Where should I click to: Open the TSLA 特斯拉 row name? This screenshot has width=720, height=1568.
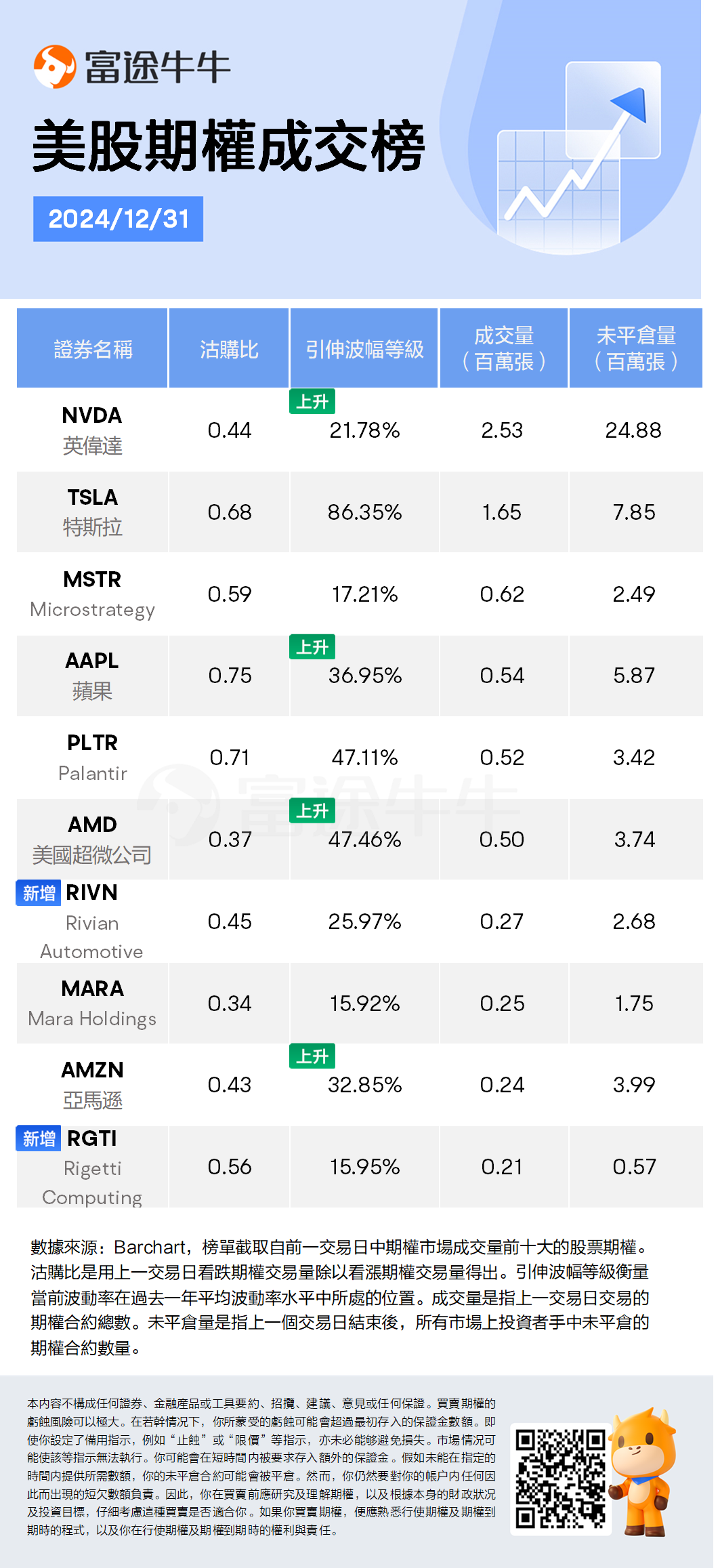point(93,512)
